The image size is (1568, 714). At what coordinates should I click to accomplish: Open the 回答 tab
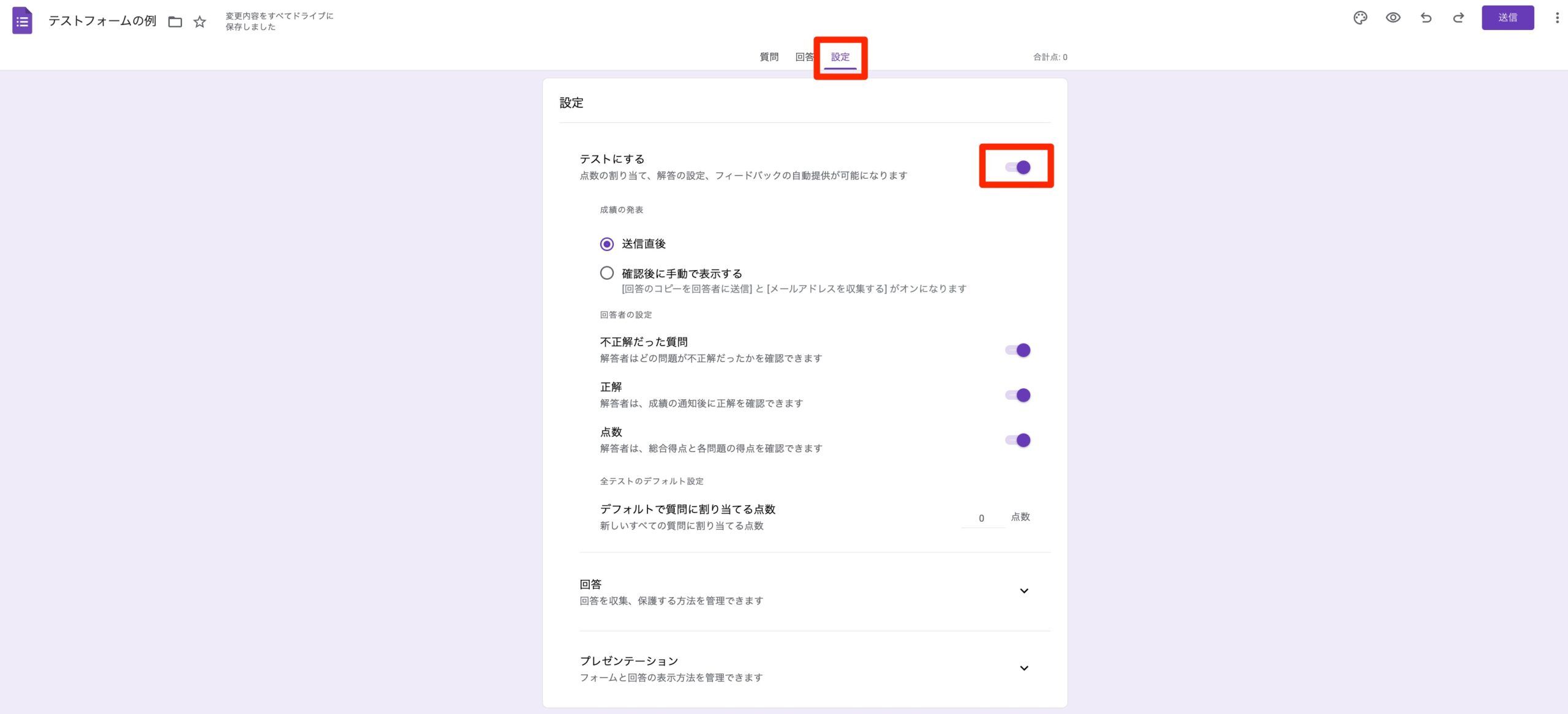point(804,56)
